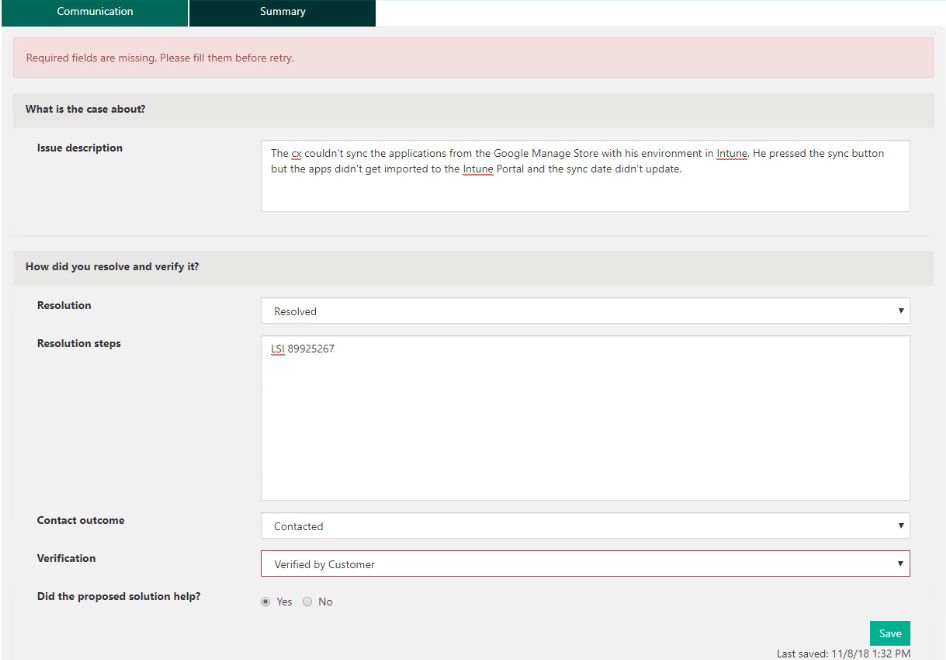Select Yes for proposed solution helped
Screen dimensions: 946x660
tap(265, 601)
